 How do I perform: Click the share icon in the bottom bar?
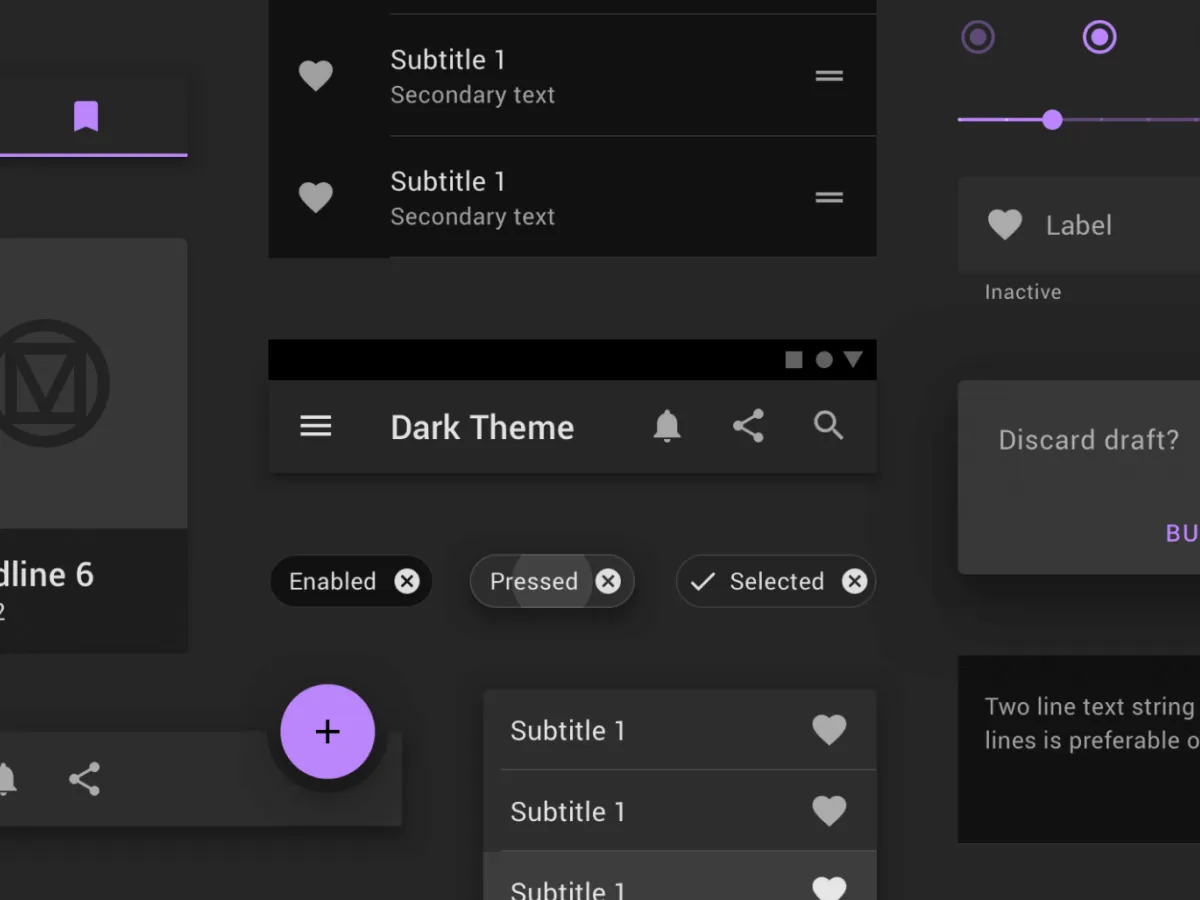[84, 779]
